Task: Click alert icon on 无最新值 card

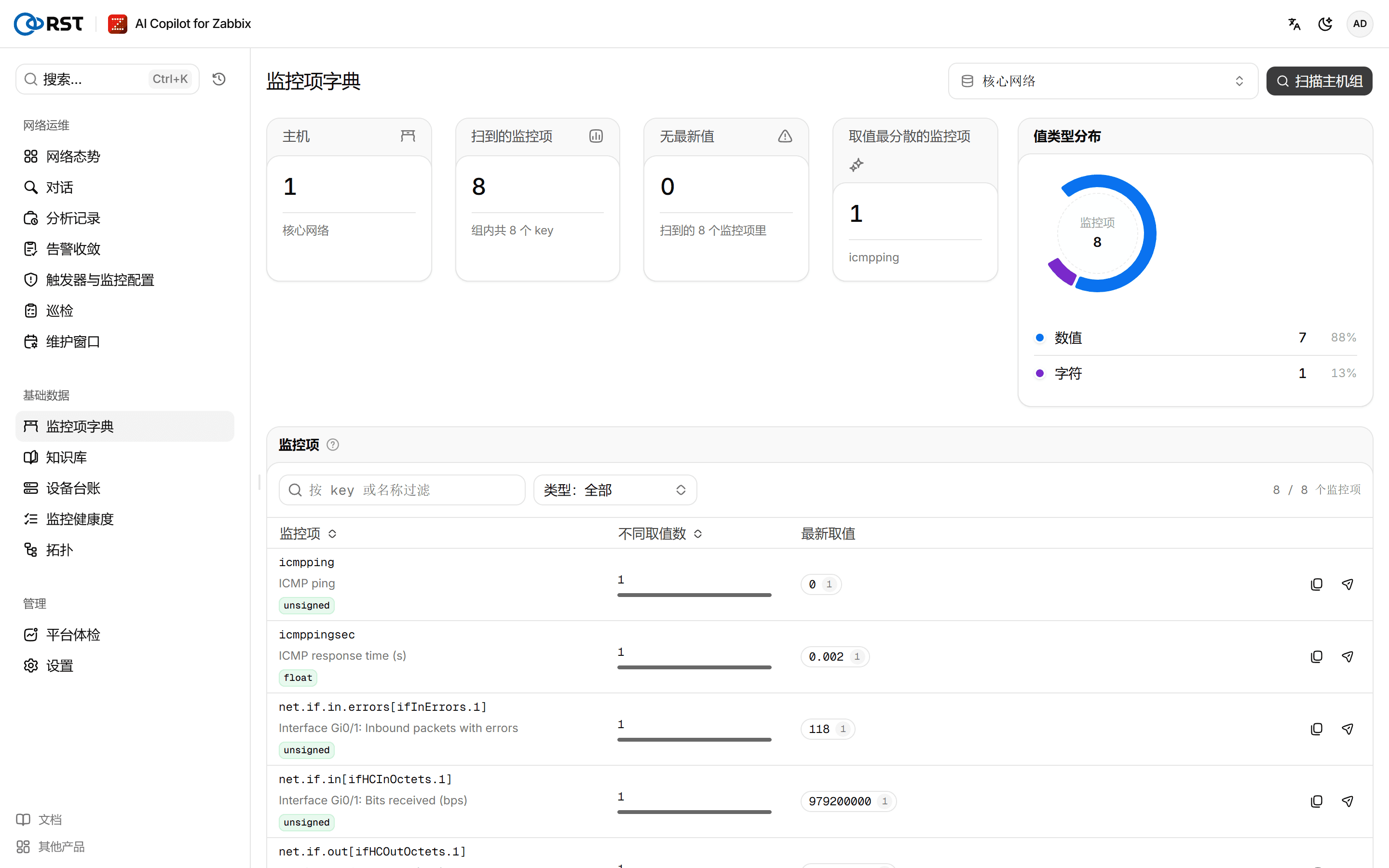Action: tap(785, 136)
